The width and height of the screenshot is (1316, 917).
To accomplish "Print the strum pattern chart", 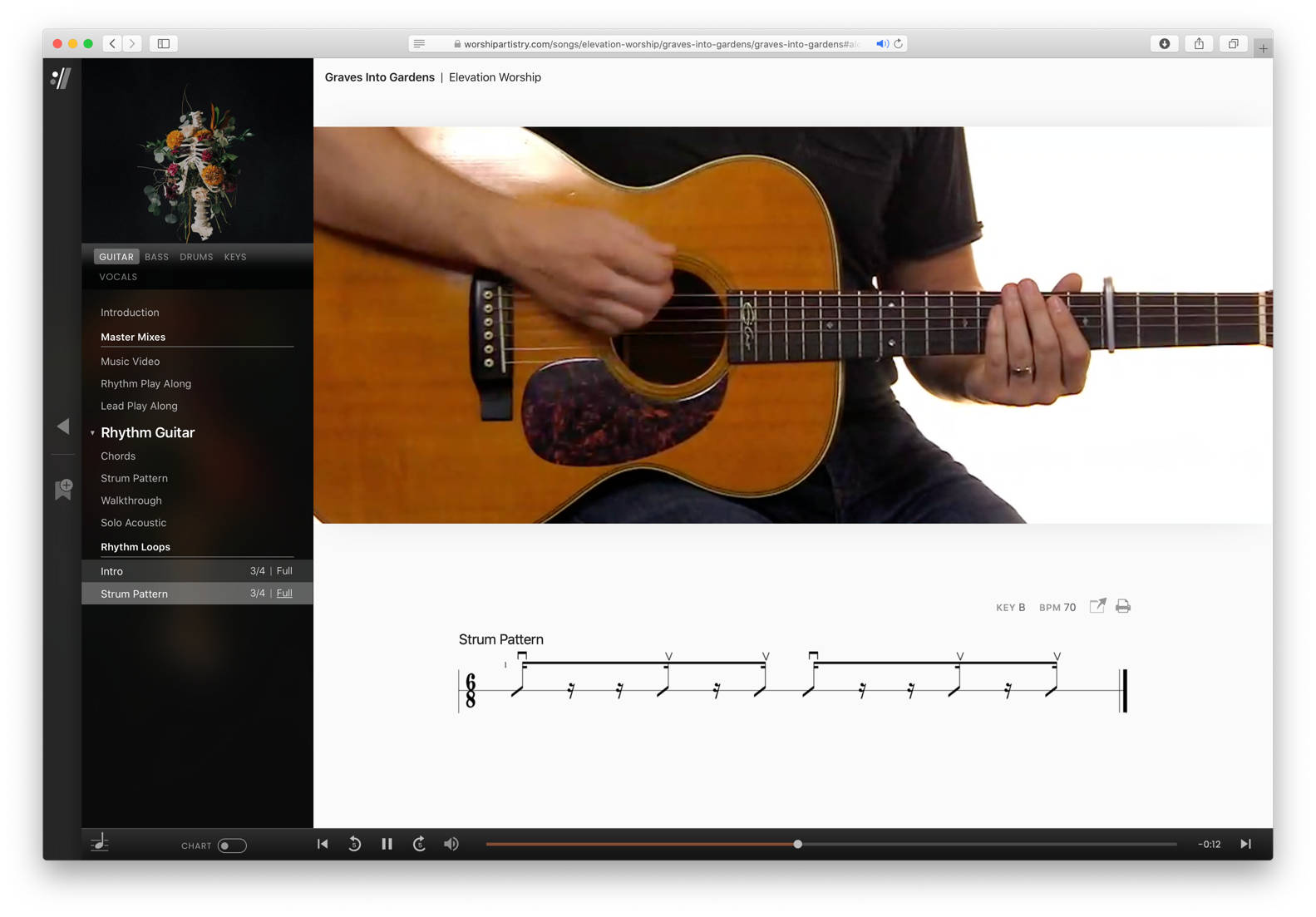I will point(1123,606).
